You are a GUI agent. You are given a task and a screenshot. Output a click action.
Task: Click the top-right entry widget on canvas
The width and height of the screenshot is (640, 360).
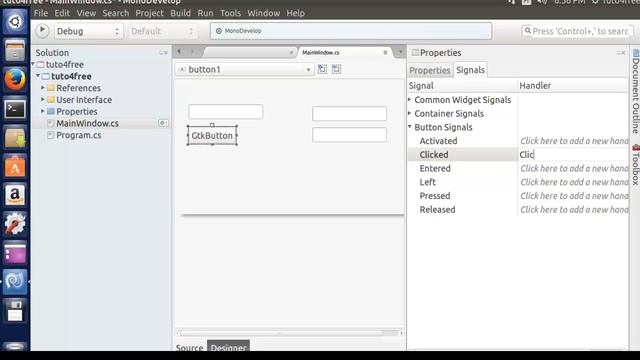(349, 113)
